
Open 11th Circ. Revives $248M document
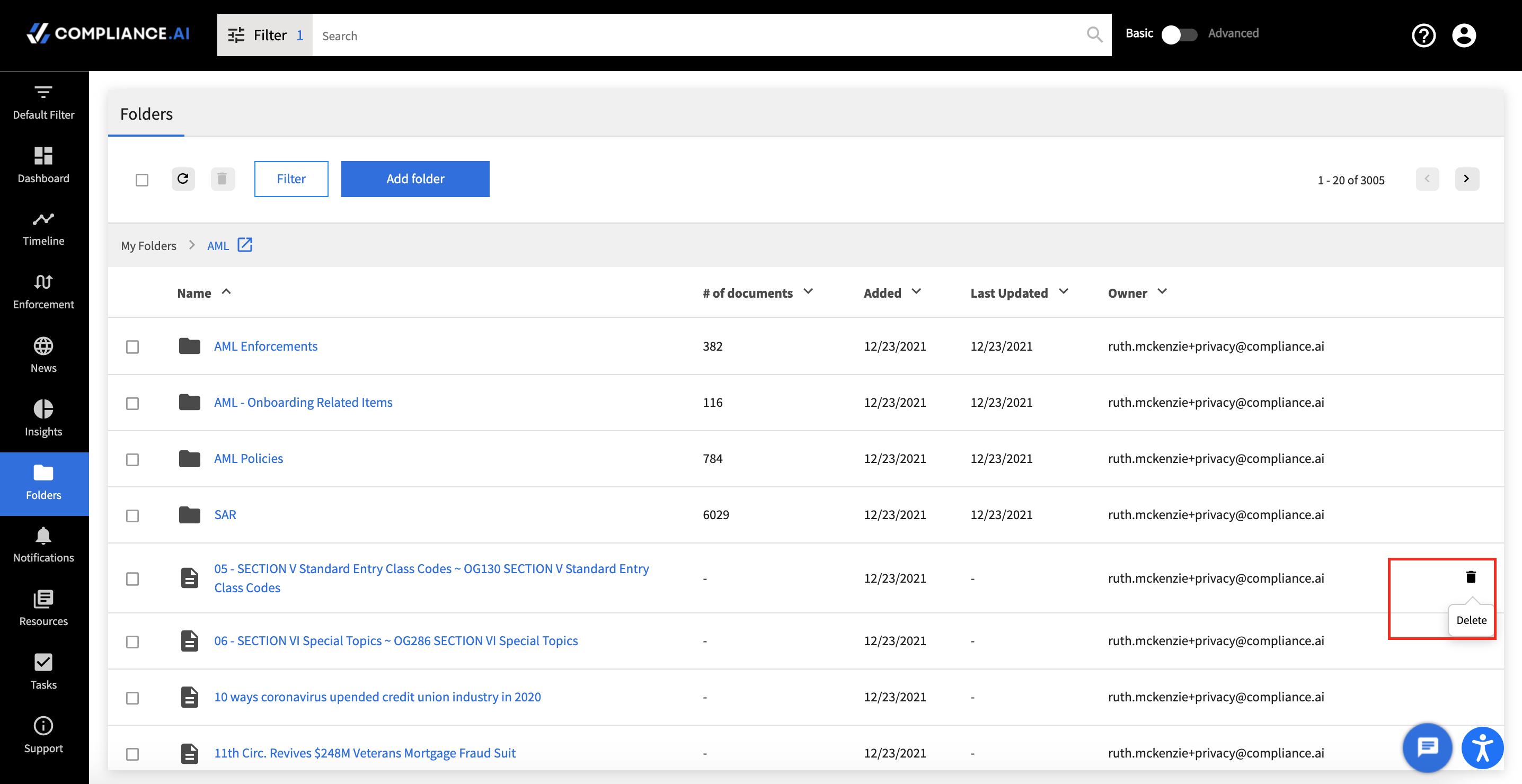pyautogui.click(x=365, y=753)
